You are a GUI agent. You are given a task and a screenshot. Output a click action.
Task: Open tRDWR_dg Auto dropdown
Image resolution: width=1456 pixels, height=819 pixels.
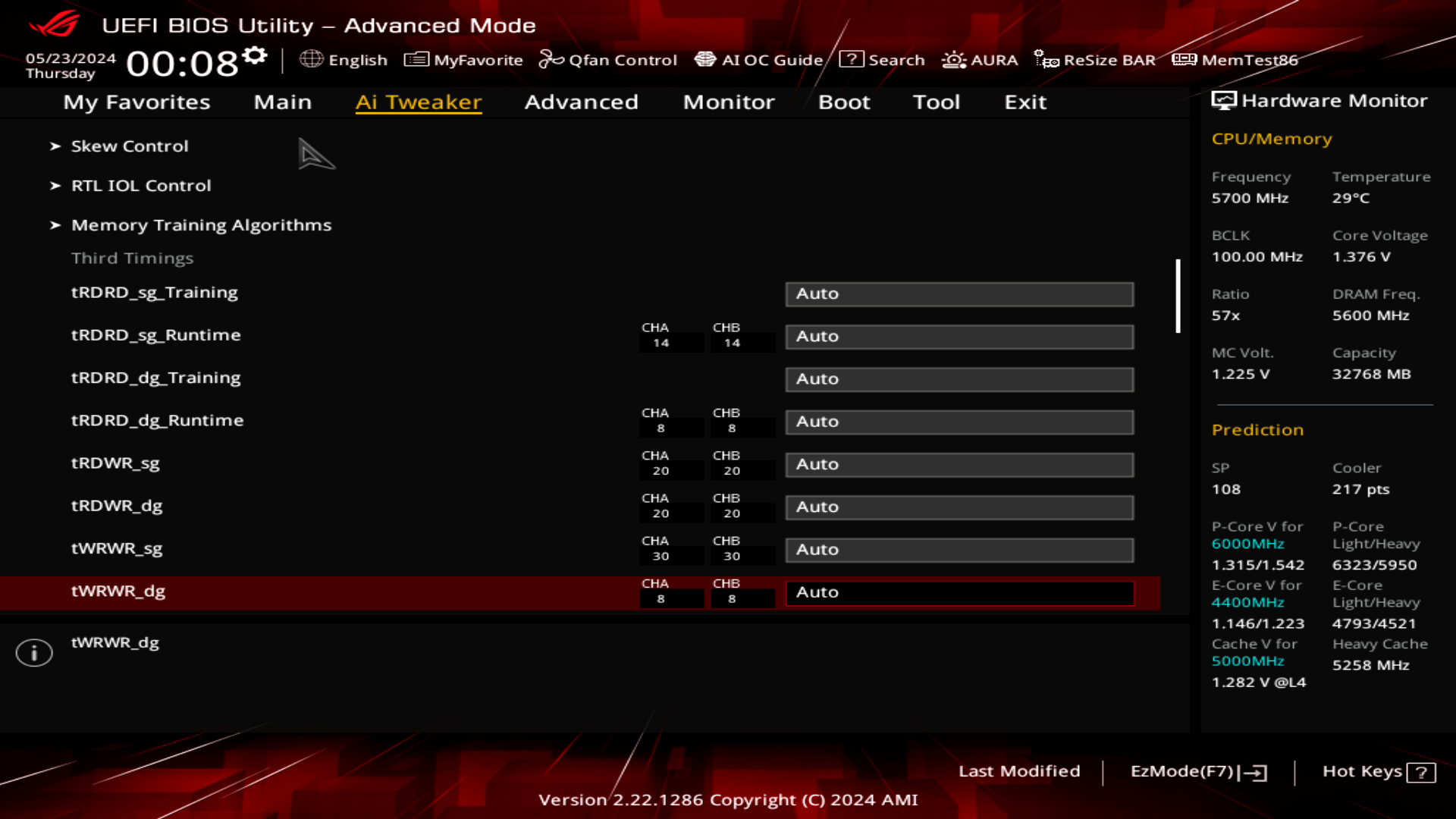(x=959, y=507)
